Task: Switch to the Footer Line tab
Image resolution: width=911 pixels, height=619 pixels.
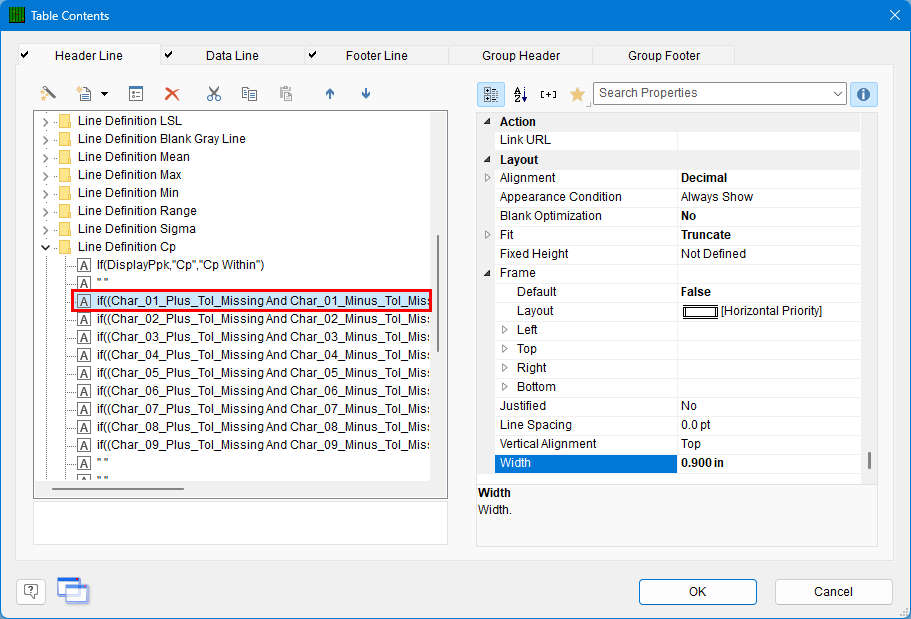Action: click(x=376, y=56)
